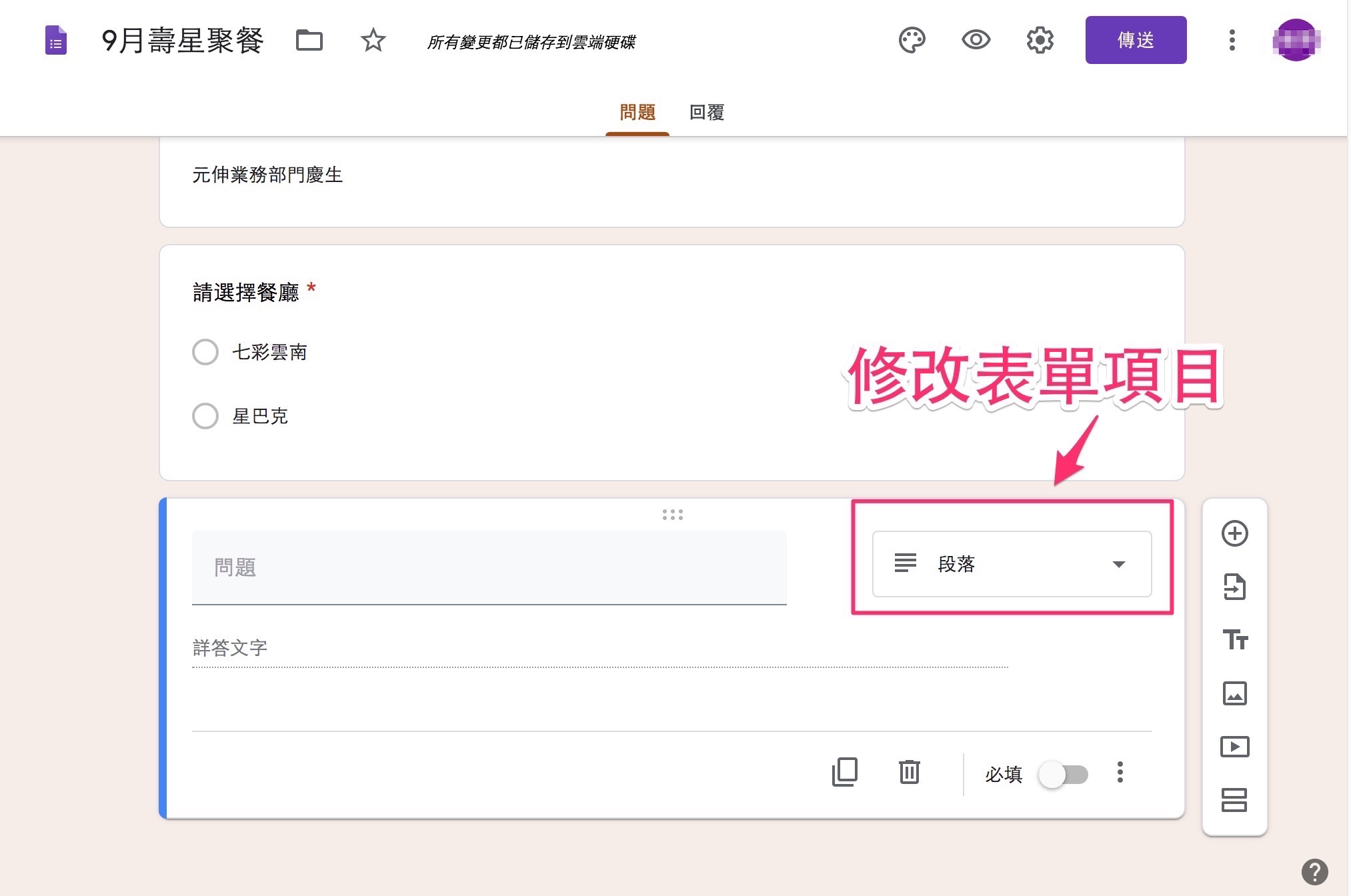The width and height of the screenshot is (1351, 896).
Task: Grab the question drag handle dots
Action: [x=672, y=515]
